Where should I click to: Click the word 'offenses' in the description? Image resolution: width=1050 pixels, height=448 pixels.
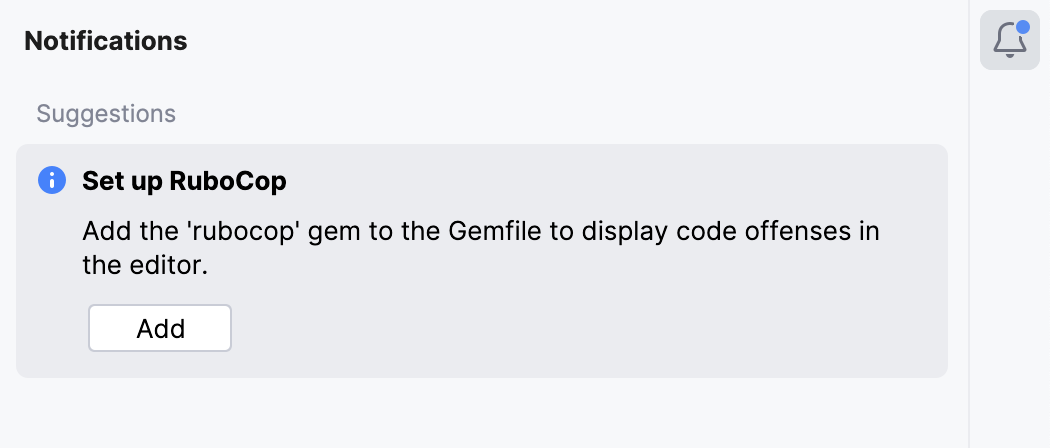click(x=773, y=232)
